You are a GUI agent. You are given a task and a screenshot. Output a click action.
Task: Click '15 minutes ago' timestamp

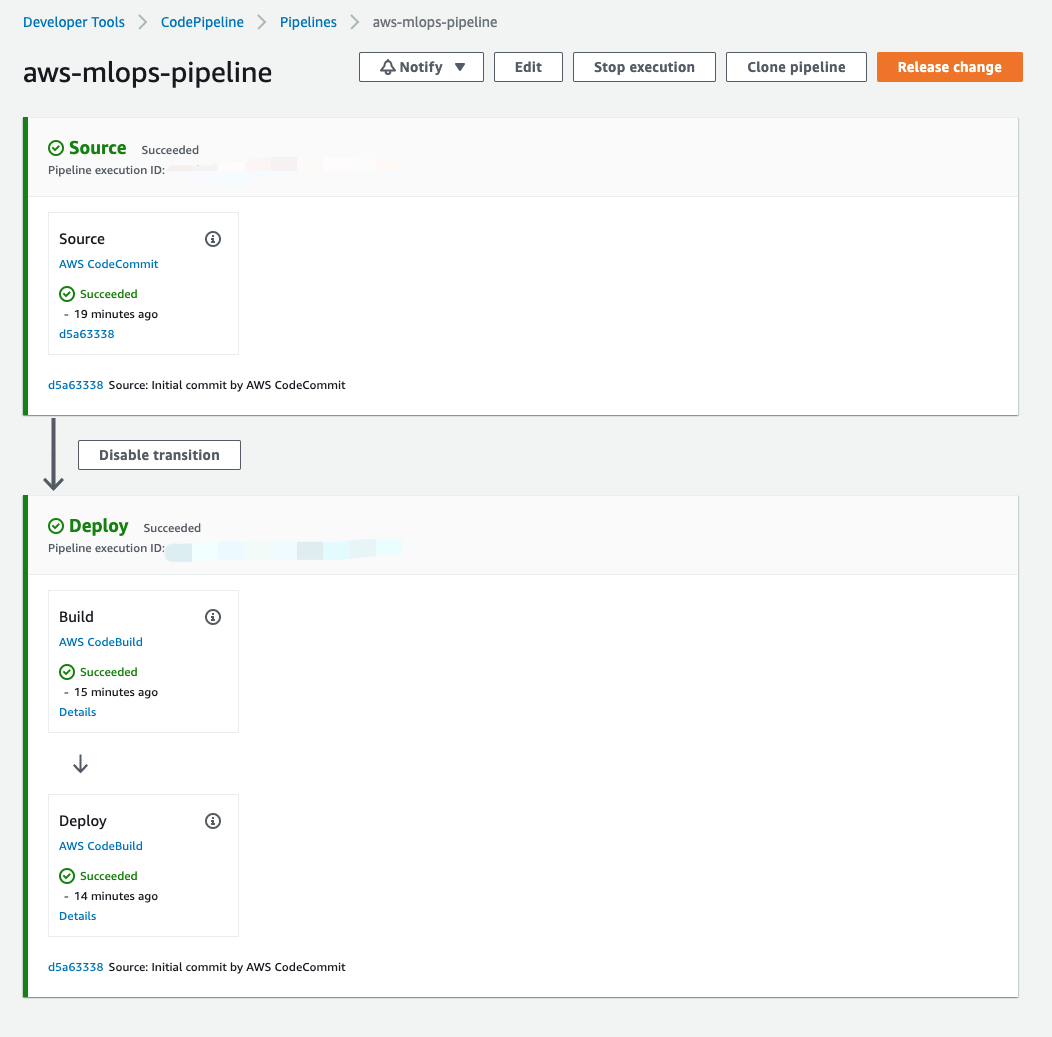point(116,692)
